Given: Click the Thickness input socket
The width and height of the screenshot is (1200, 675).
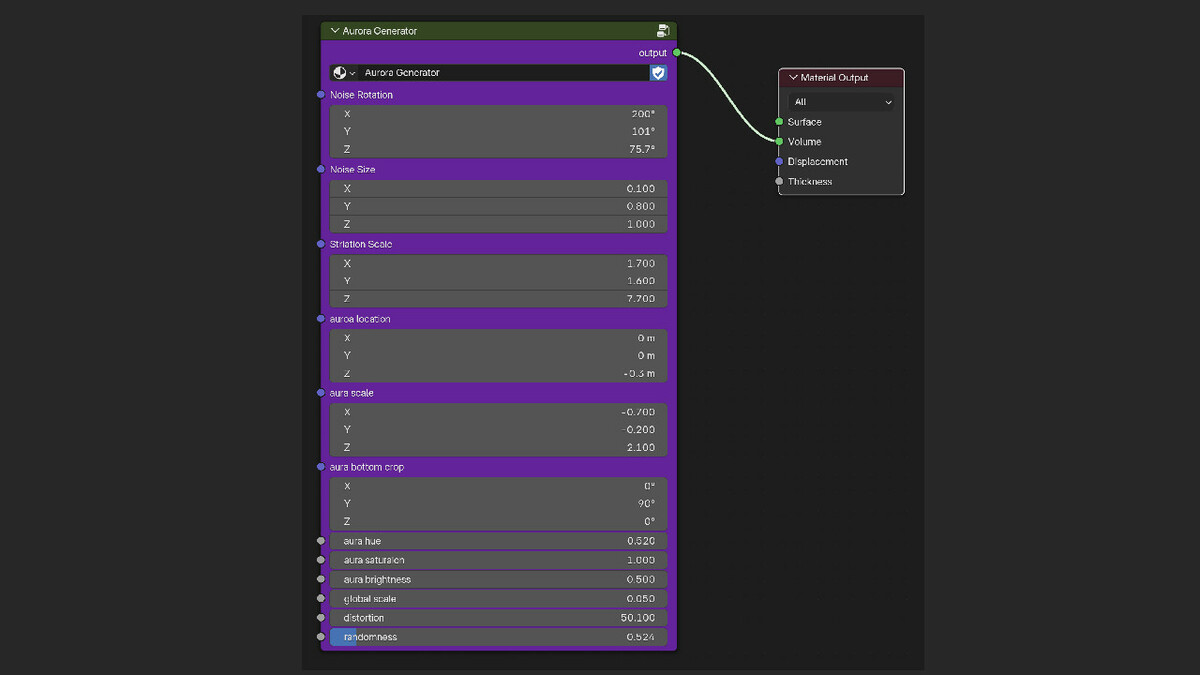Looking at the screenshot, I should click(x=779, y=182).
